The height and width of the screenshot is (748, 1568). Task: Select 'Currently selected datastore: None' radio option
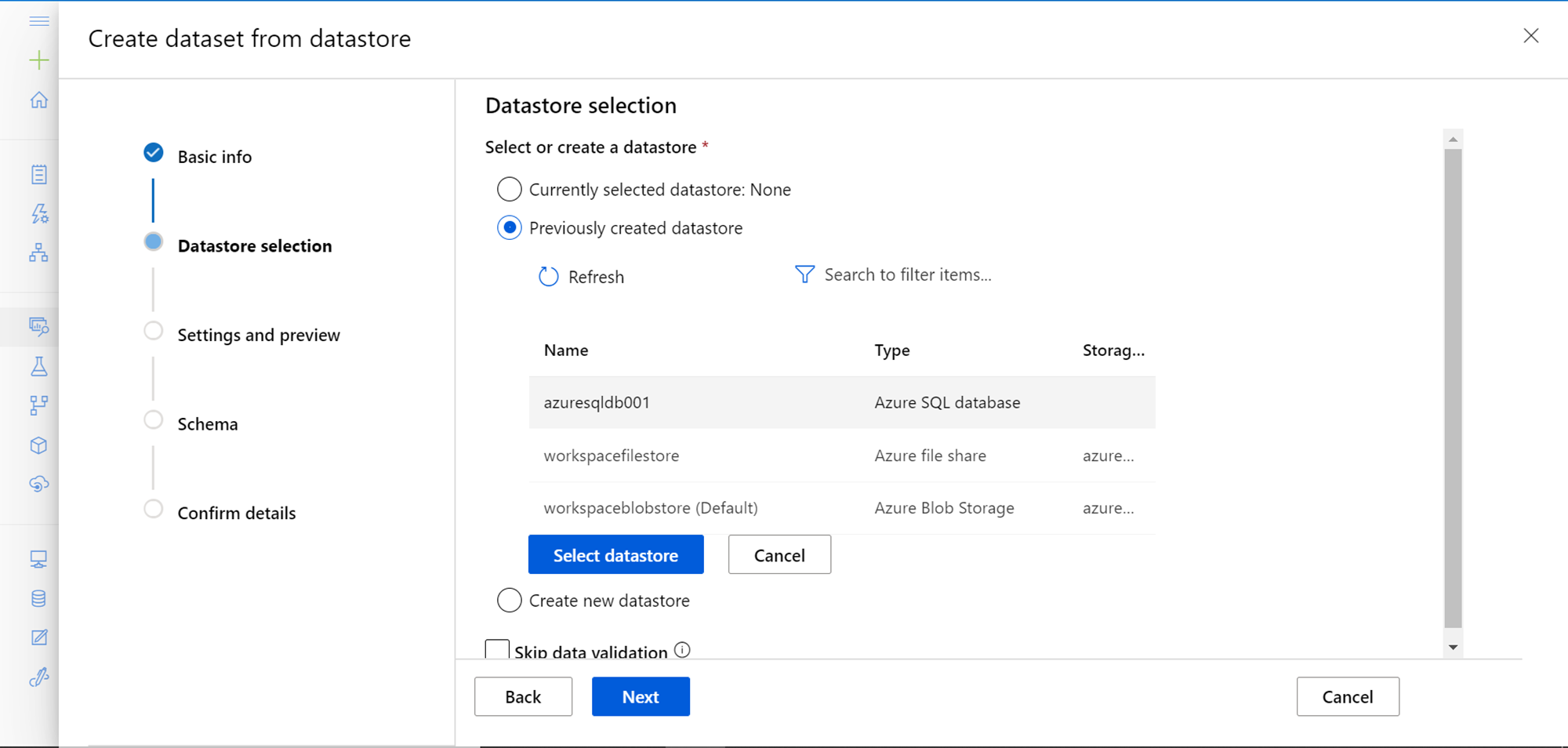coord(510,189)
